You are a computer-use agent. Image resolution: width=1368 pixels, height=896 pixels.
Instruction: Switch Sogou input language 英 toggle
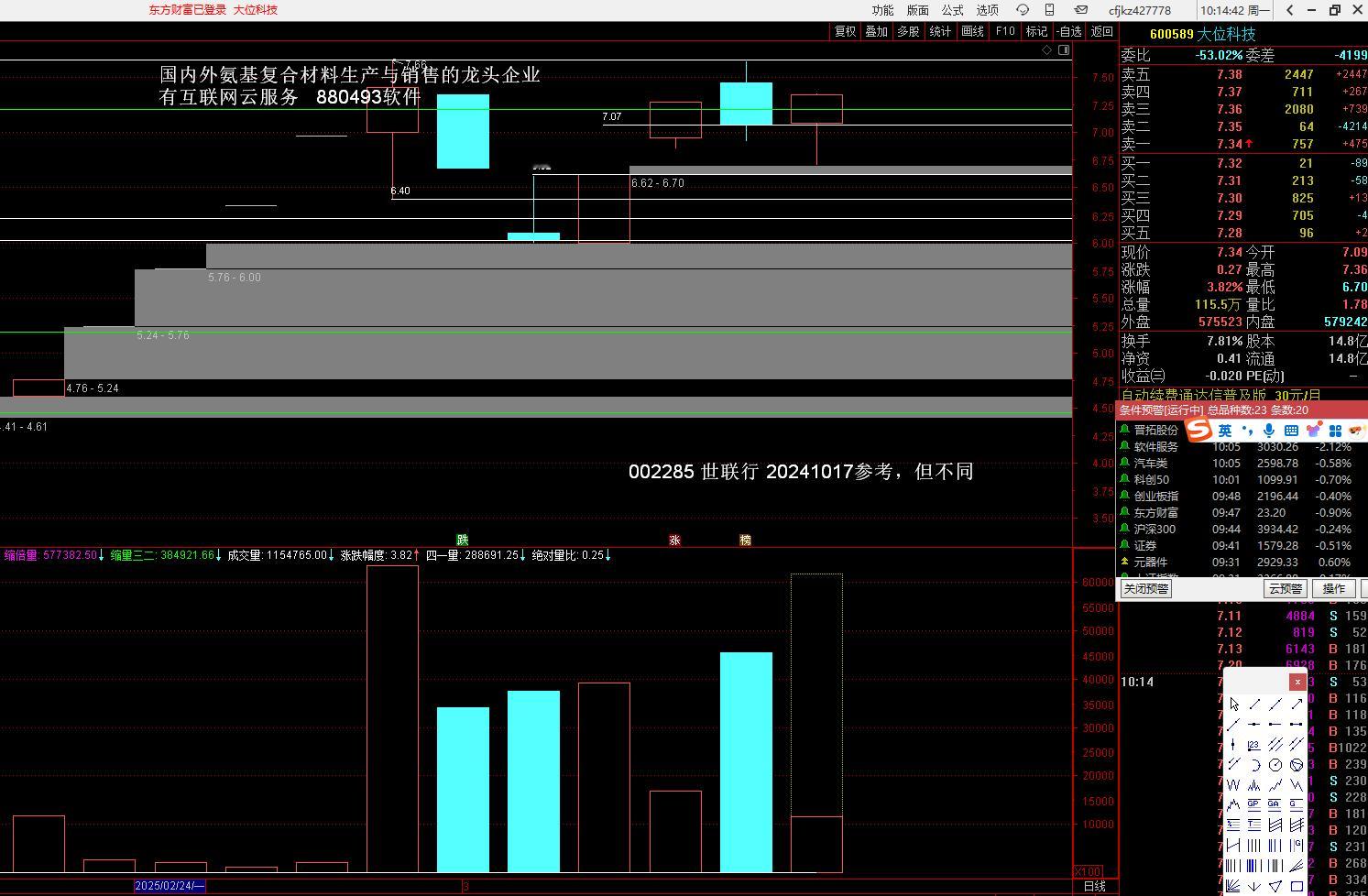click(1225, 431)
